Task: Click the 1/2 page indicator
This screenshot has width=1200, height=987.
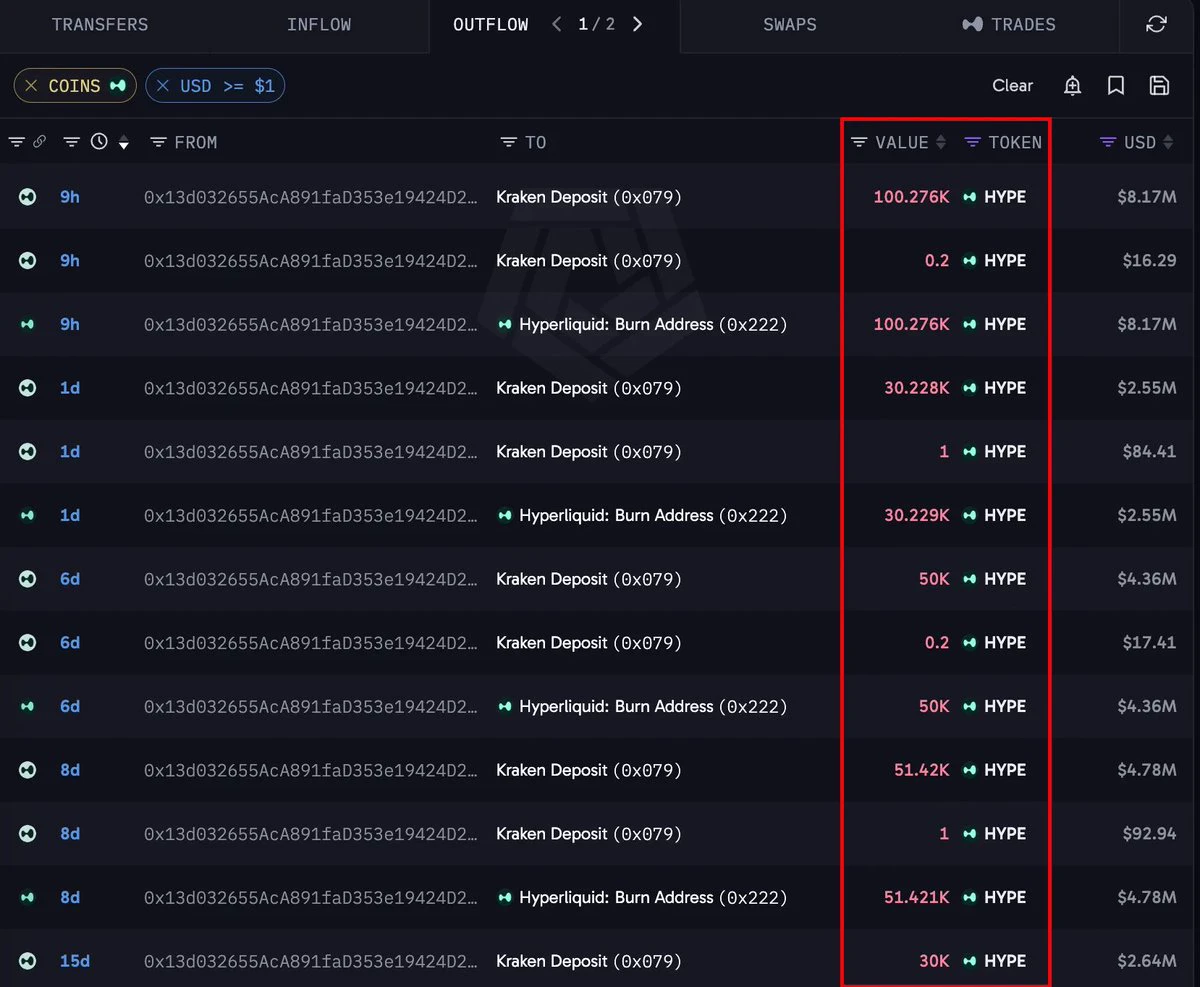Action: 597,25
